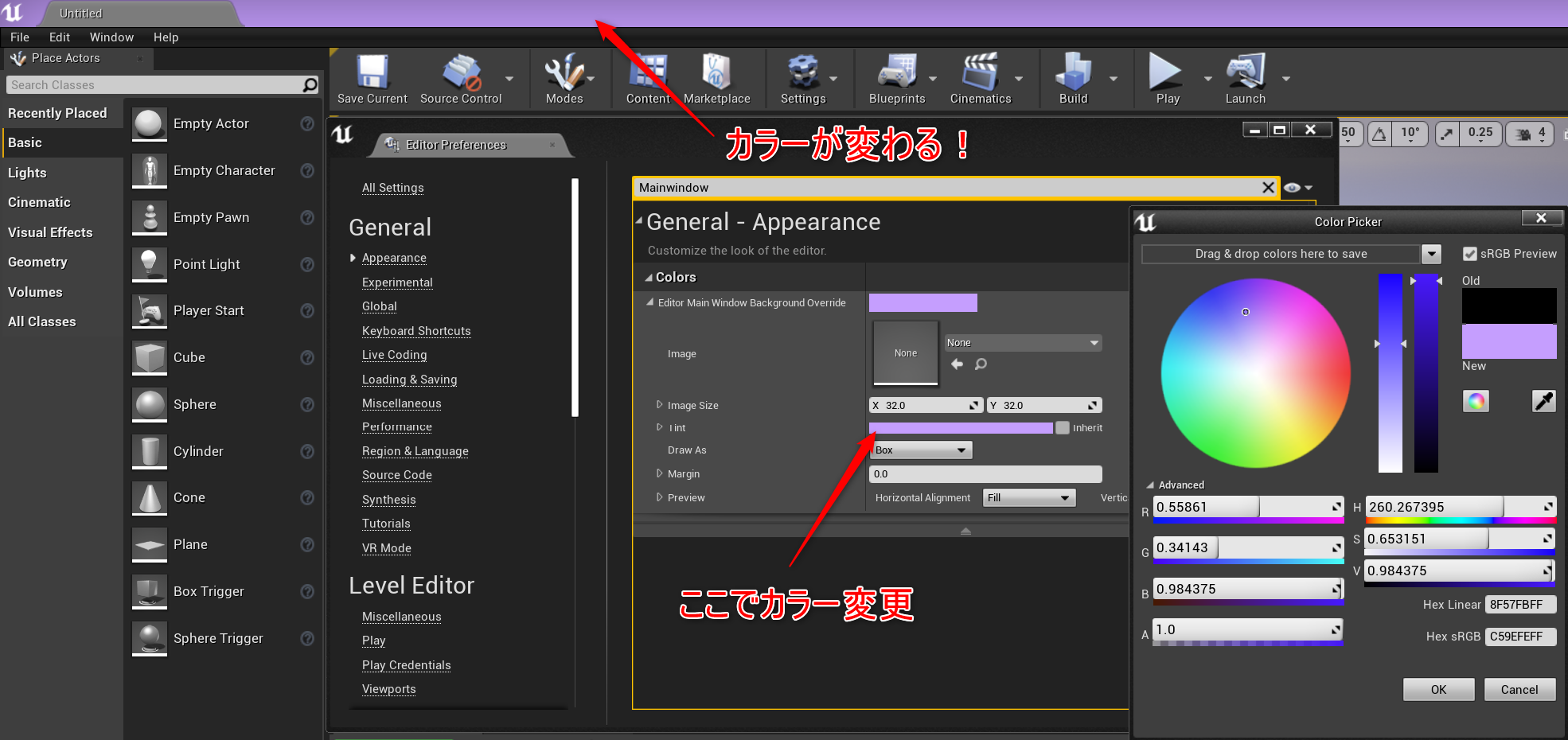
Task: Expand the Preview property
Action: point(659,497)
